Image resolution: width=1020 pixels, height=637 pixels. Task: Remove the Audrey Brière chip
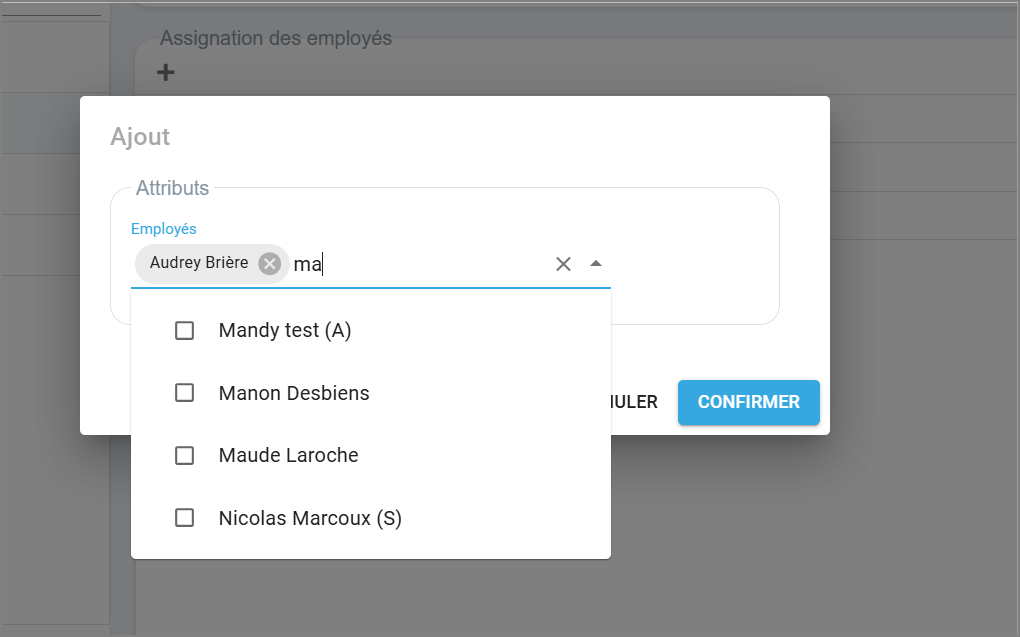coord(269,264)
